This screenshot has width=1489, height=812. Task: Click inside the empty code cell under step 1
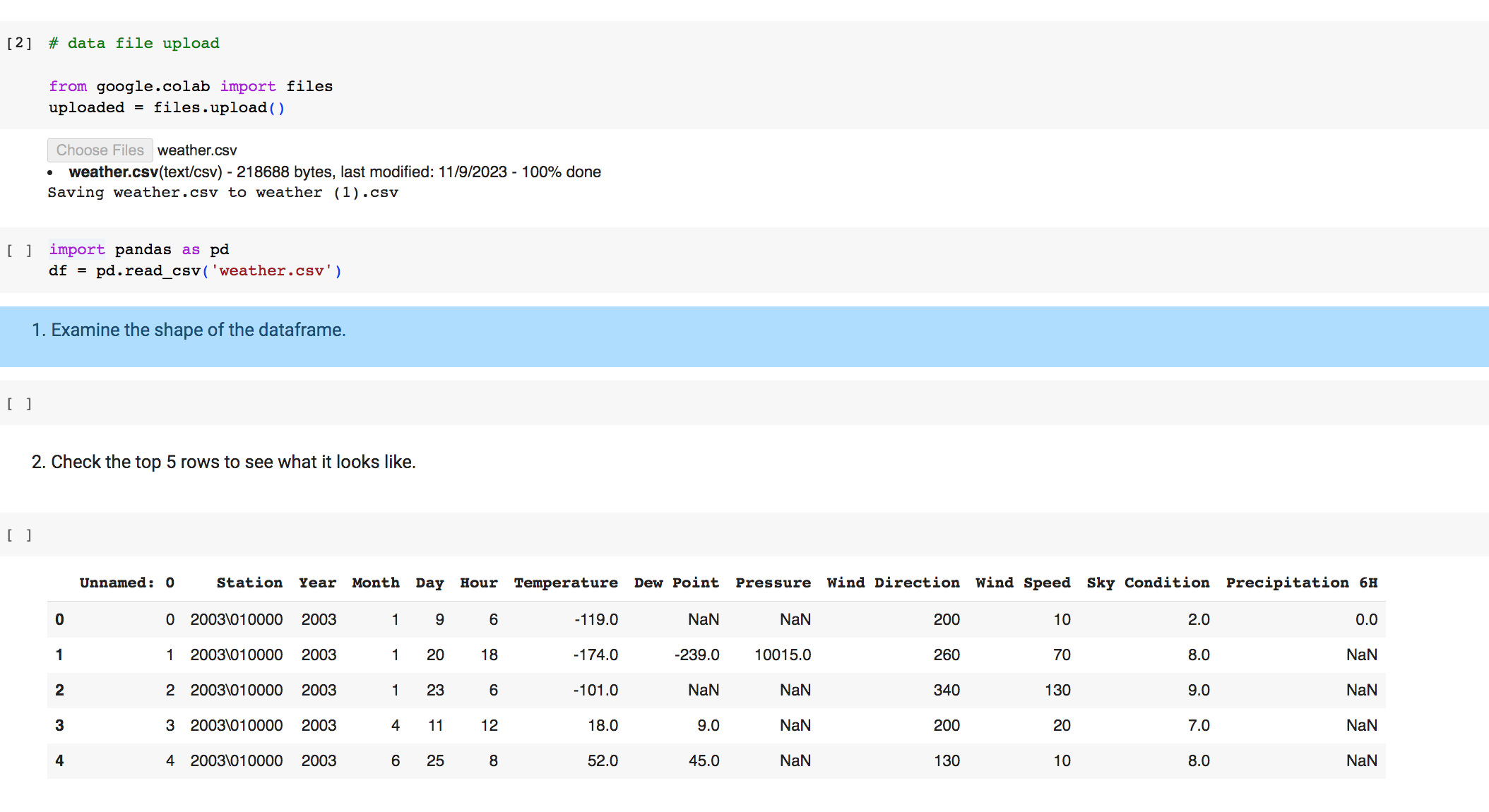pos(706,404)
